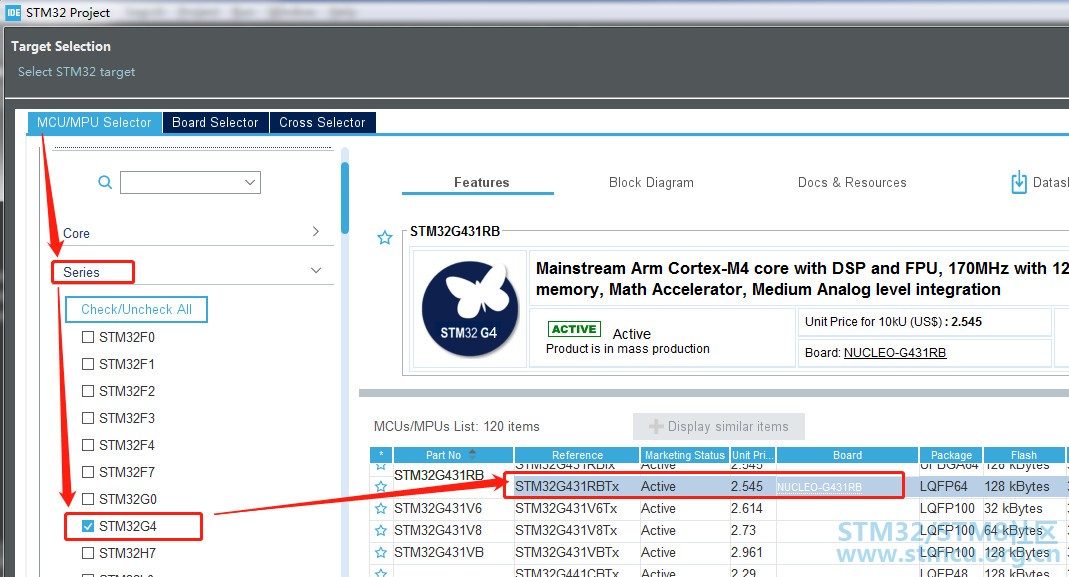Favorite the STM32G431RB product with its star

[385, 237]
